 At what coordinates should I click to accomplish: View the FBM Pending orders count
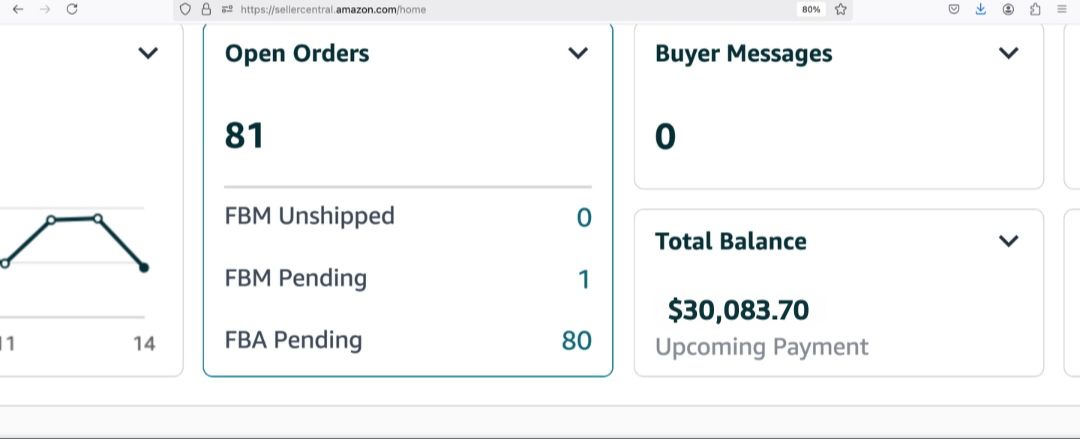tap(584, 279)
